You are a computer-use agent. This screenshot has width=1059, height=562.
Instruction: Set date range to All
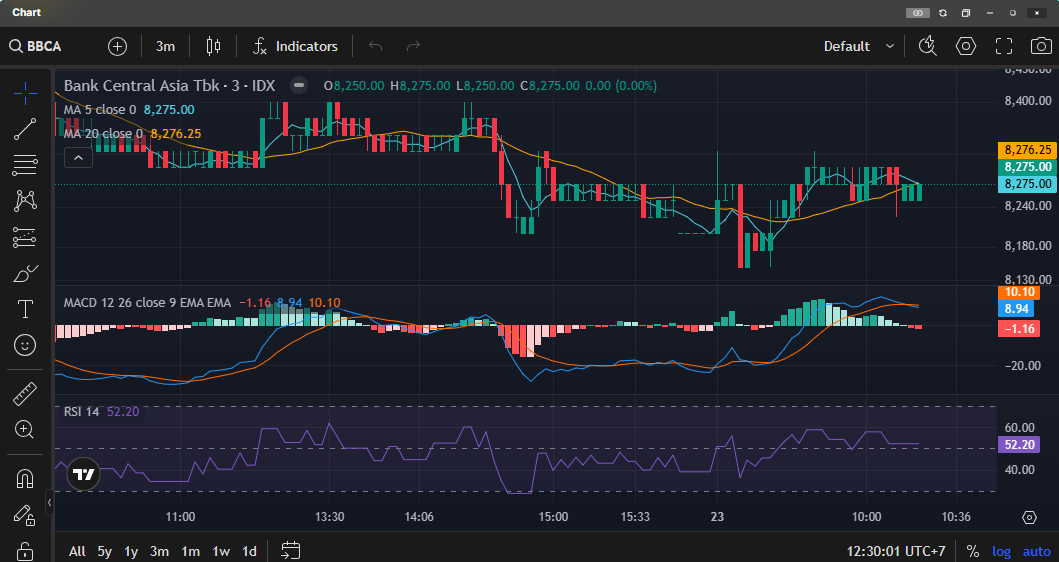pos(77,551)
